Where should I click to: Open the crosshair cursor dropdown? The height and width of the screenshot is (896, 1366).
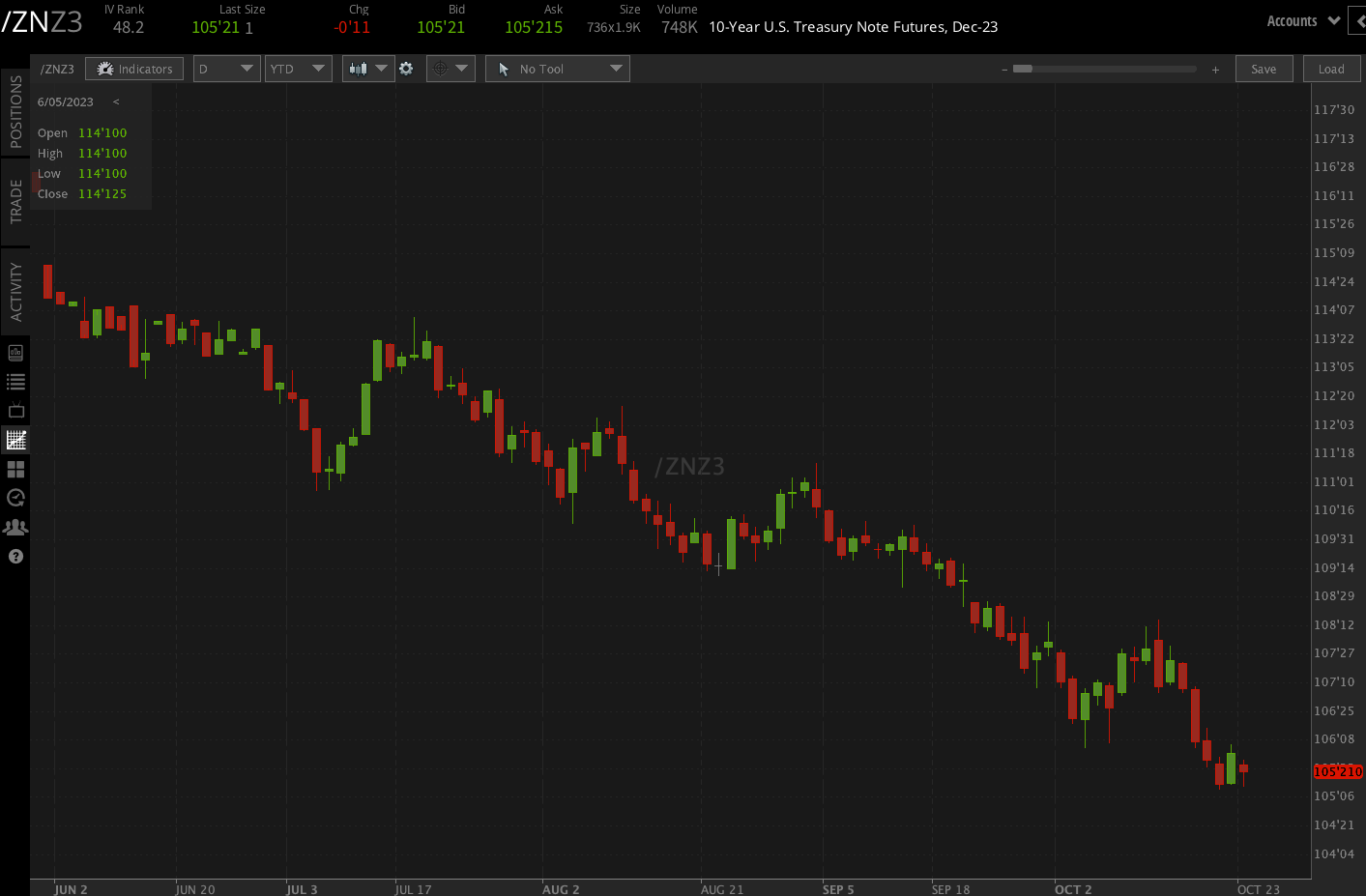450,69
